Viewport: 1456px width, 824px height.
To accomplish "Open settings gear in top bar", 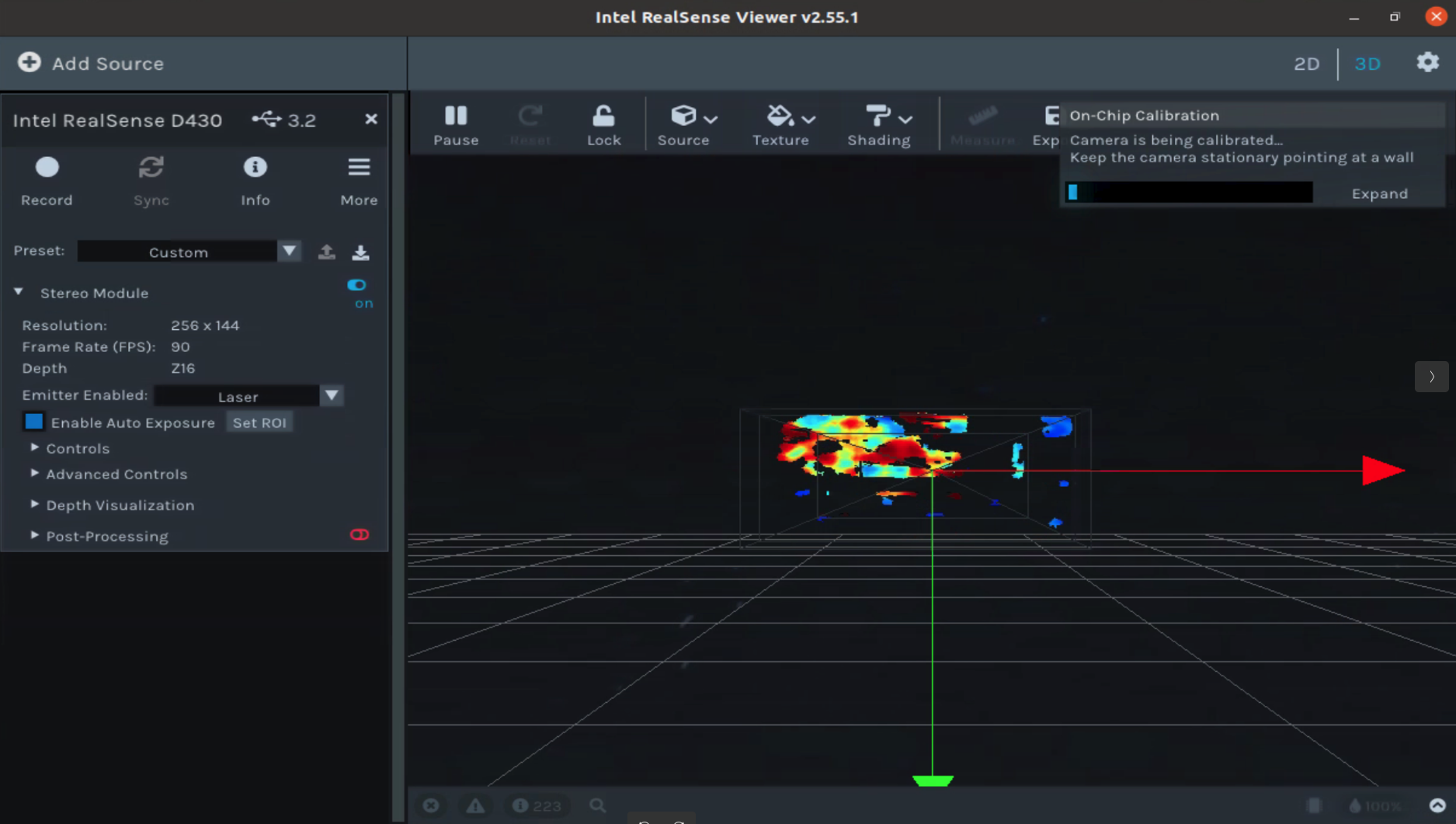I will pos(1427,62).
